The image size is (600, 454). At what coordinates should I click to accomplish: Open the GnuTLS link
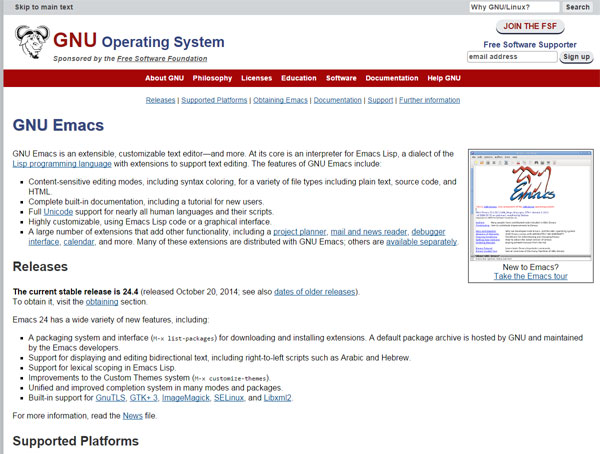coord(111,398)
